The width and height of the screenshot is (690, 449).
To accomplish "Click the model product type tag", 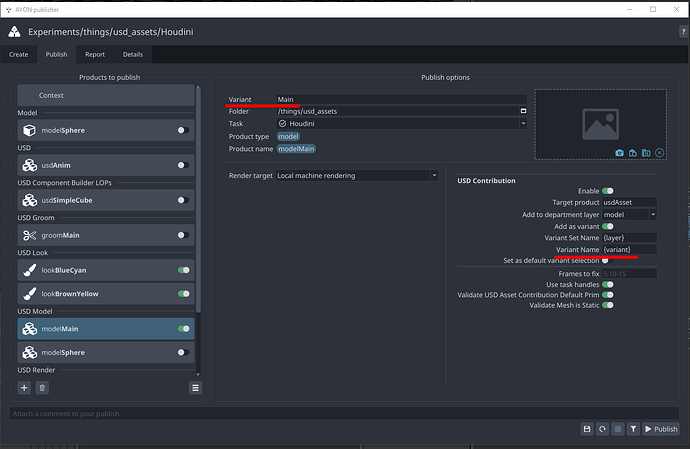I will pyautogui.click(x=288, y=136).
